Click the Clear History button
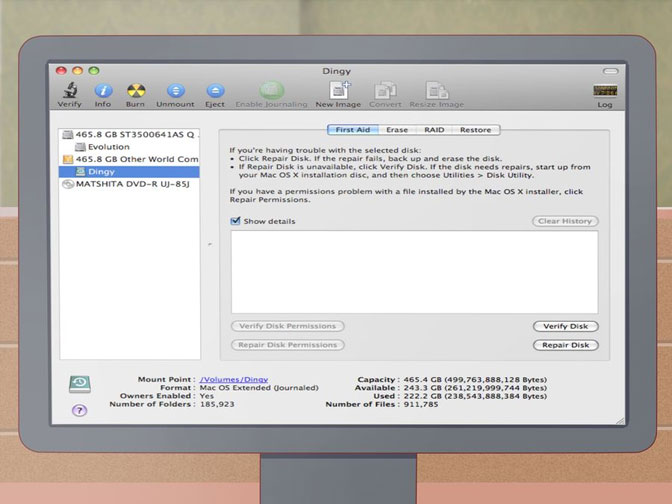 pyautogui.click(x=565, y=221)
